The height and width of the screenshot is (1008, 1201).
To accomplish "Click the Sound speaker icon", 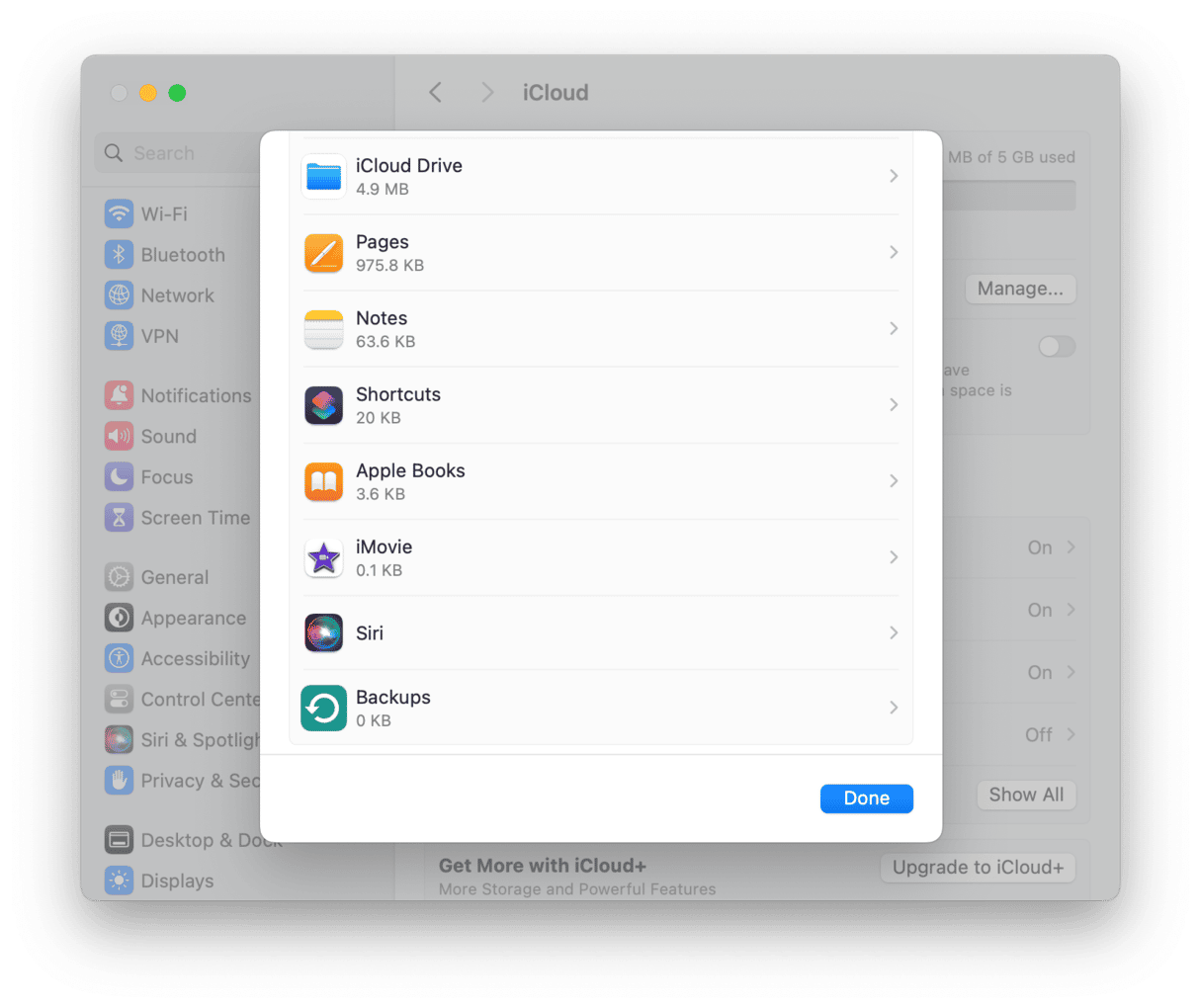I will pyautogui.click(x=119, y=436).
